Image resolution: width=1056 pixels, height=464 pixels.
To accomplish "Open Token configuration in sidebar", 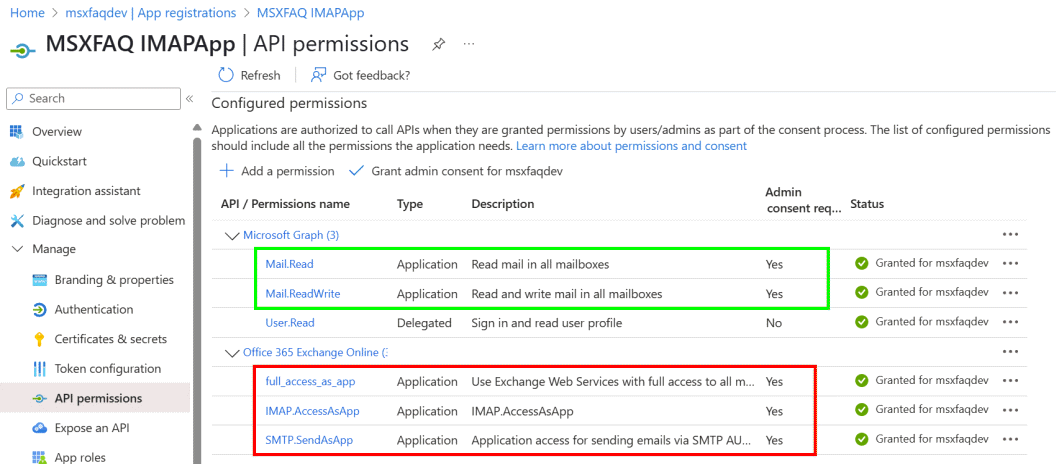I will 107,369.
